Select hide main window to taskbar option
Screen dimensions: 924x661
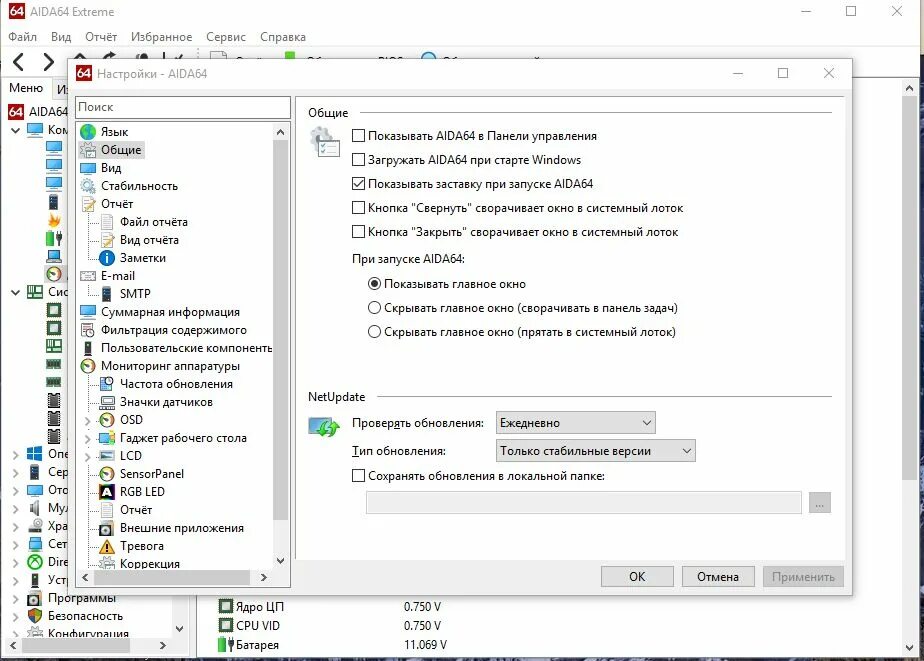(x=374, y=308)
